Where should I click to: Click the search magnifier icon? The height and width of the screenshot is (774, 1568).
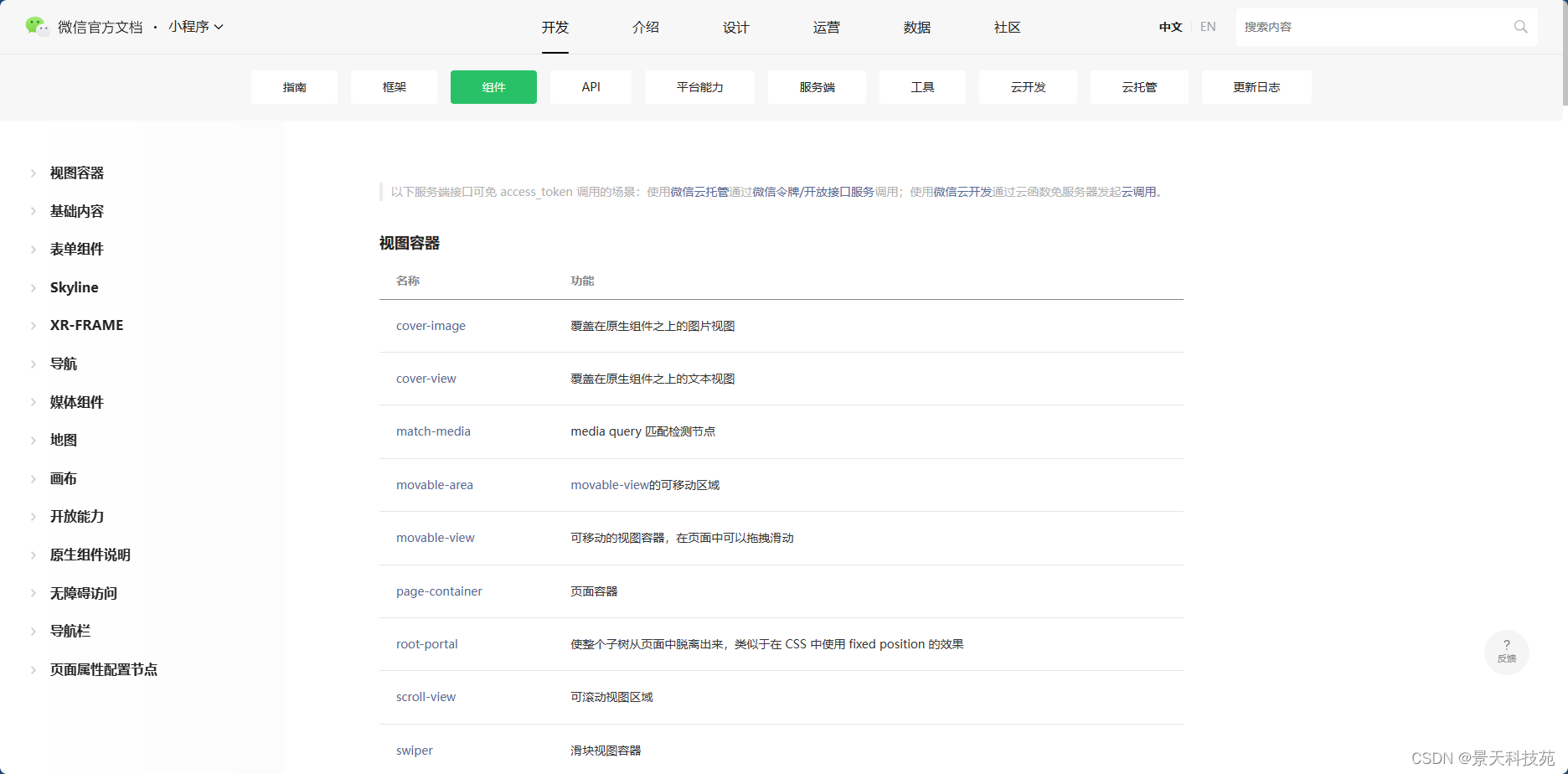1520,26
